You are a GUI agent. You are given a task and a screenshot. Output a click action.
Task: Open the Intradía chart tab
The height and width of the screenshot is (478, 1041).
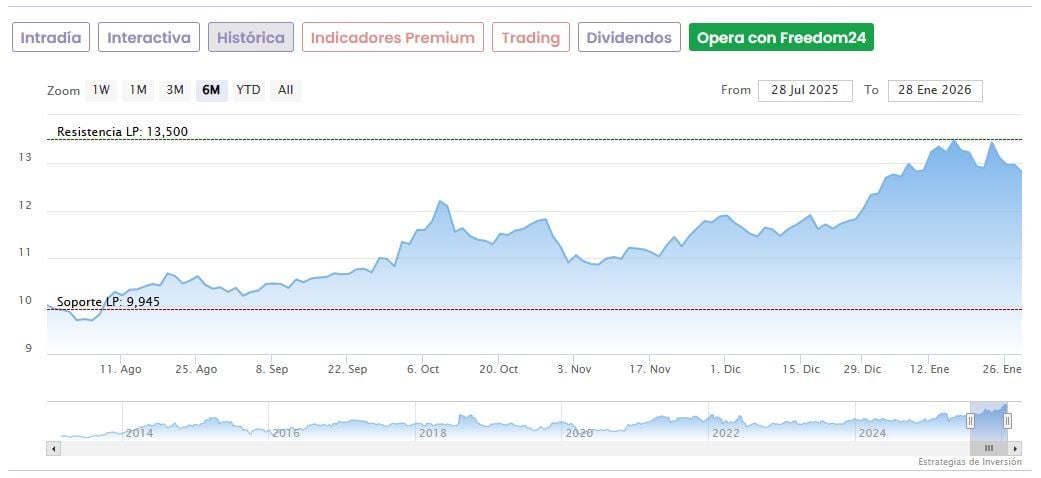coord(51,38)
